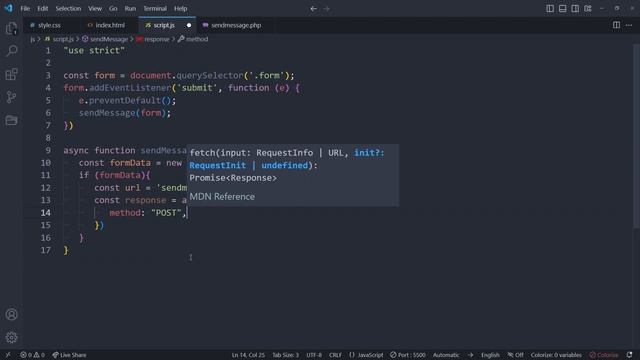Go forward with the right arrow
640x360 pixels.
point(326,9)
